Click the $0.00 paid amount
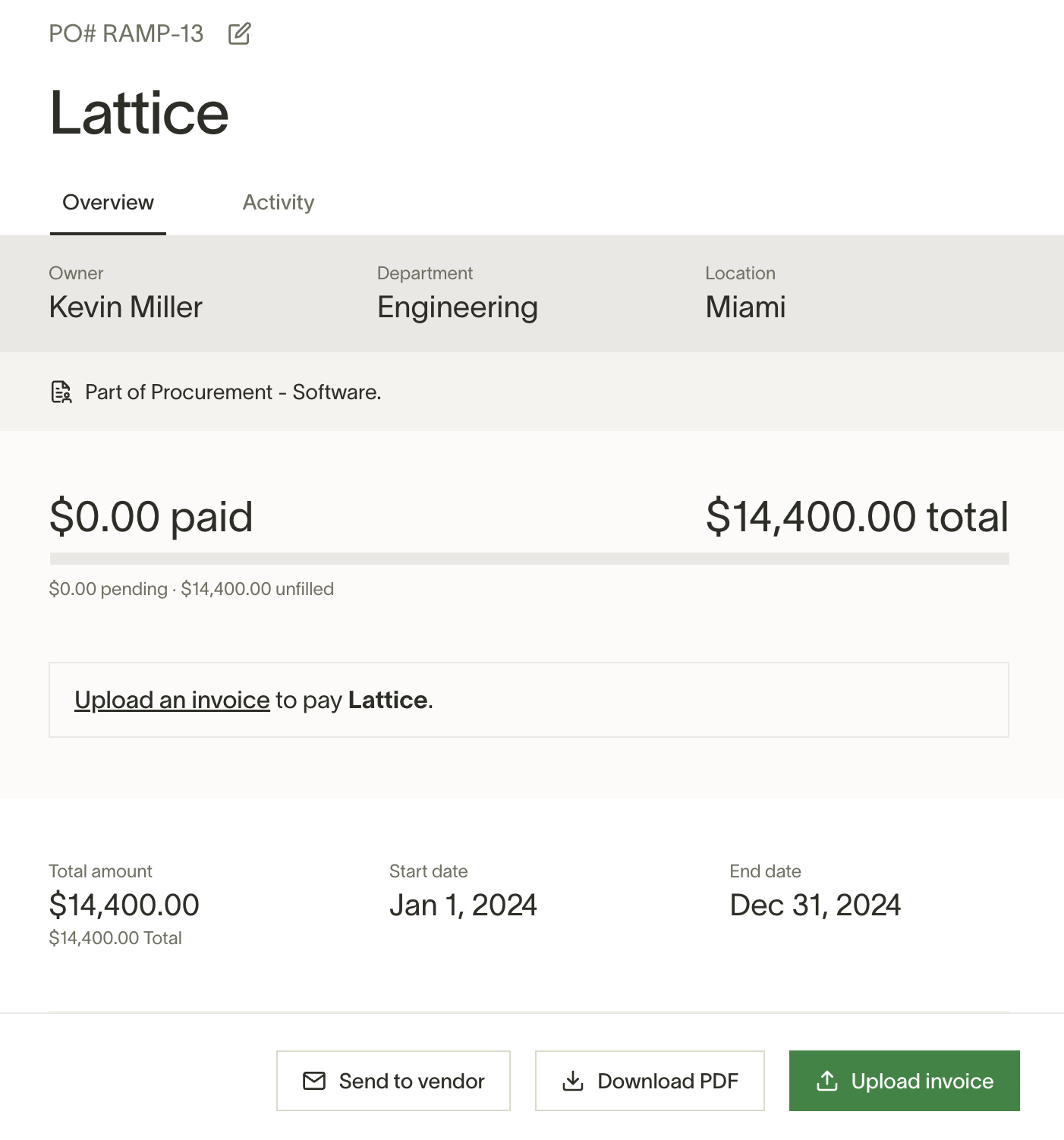 (151, 517)
